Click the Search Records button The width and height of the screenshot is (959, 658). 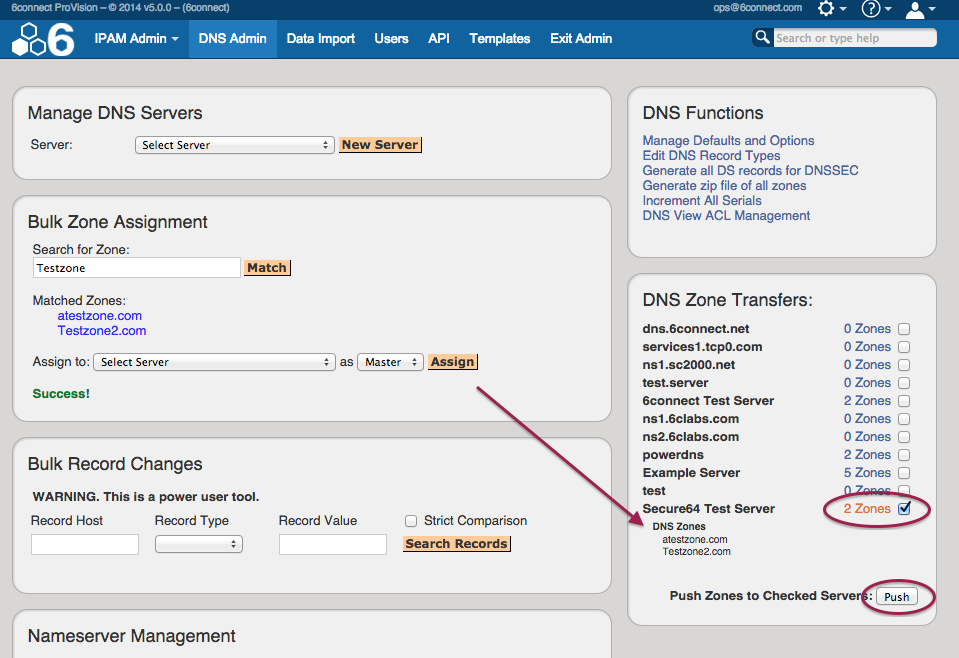click(x=457, y=544)
